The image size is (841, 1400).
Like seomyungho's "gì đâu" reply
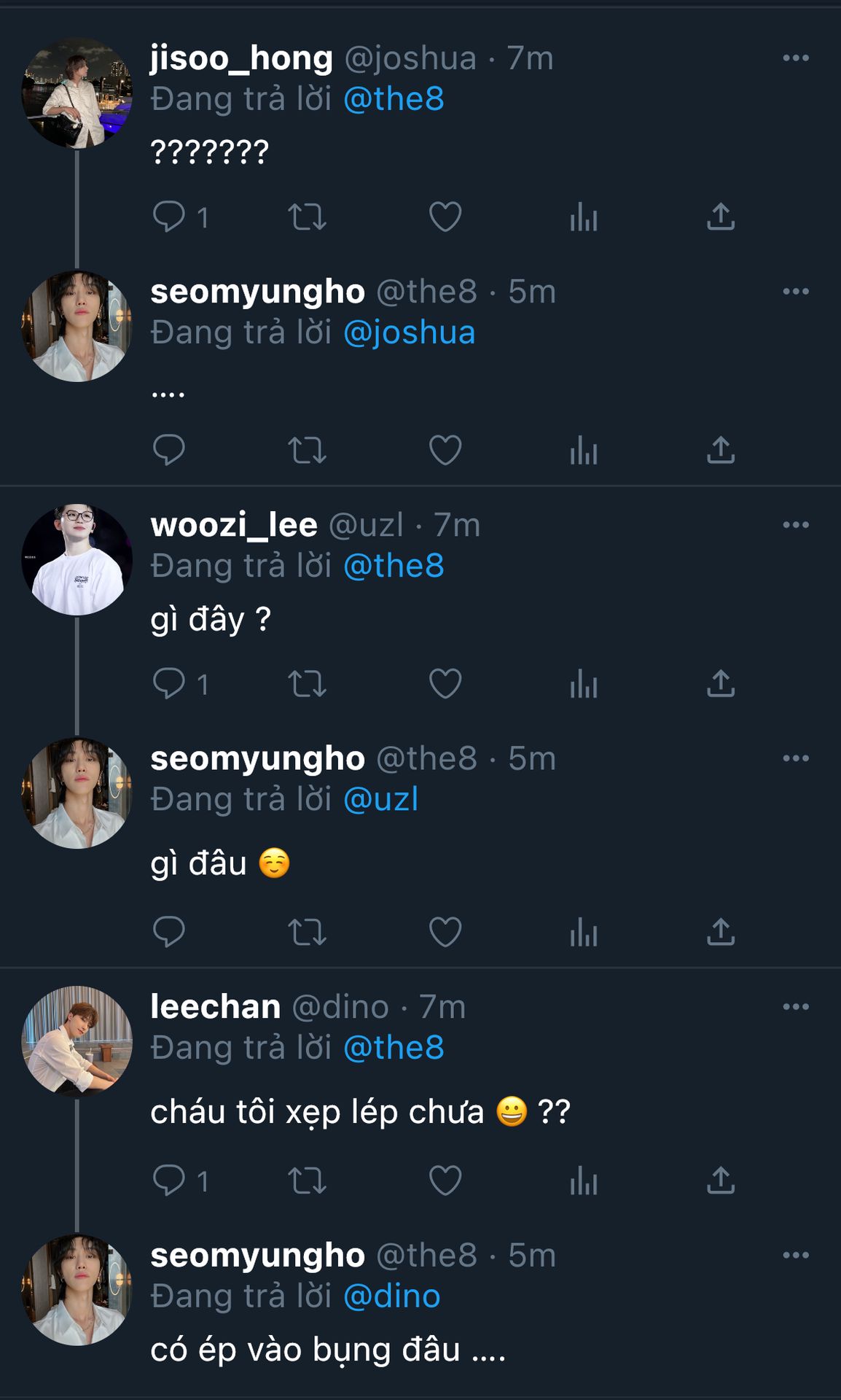445,932
